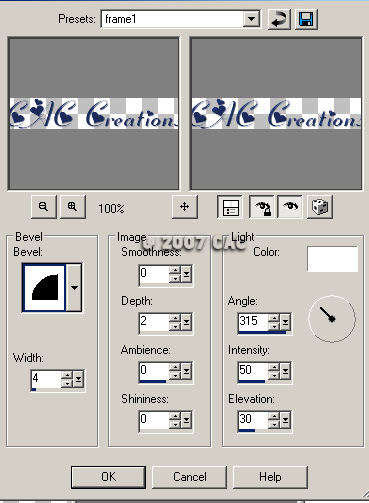Click the Depth value input field
Screen dimensions: 369x503
(x=154, y=322)
